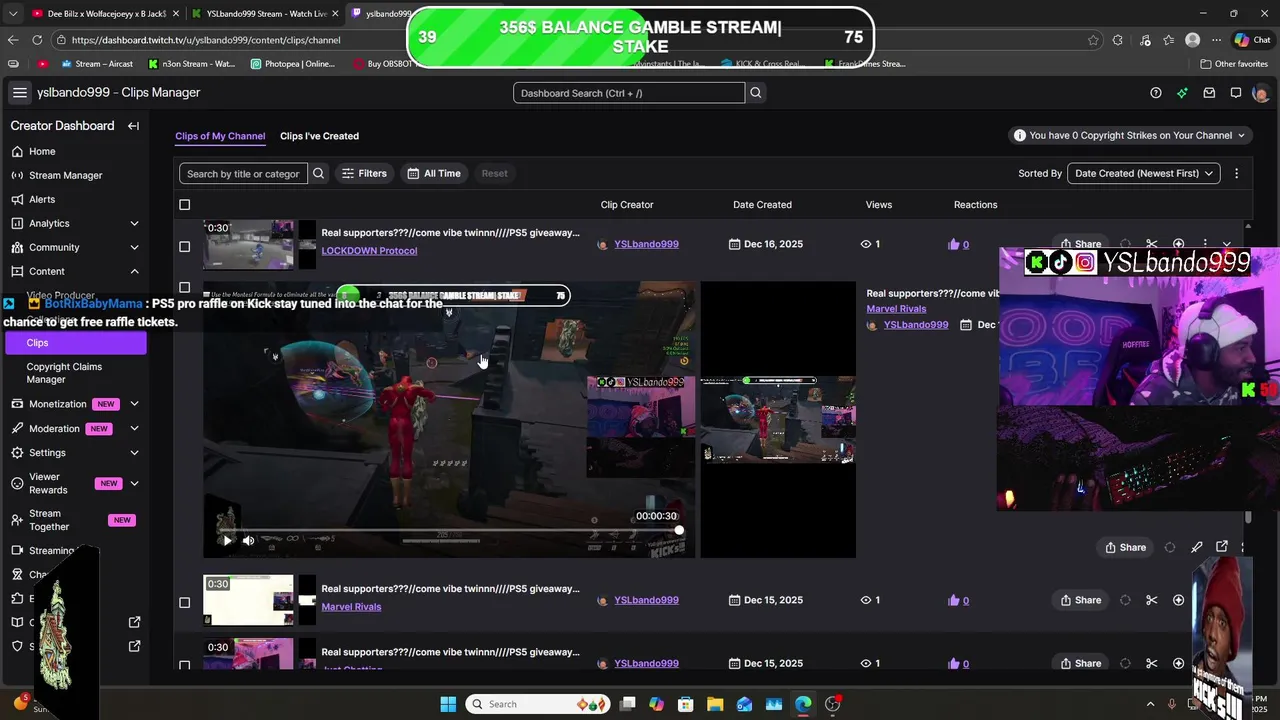Expand the Moderation sidebar section
The width and height of the screenshot is (1280, 720).
point(134,428)
